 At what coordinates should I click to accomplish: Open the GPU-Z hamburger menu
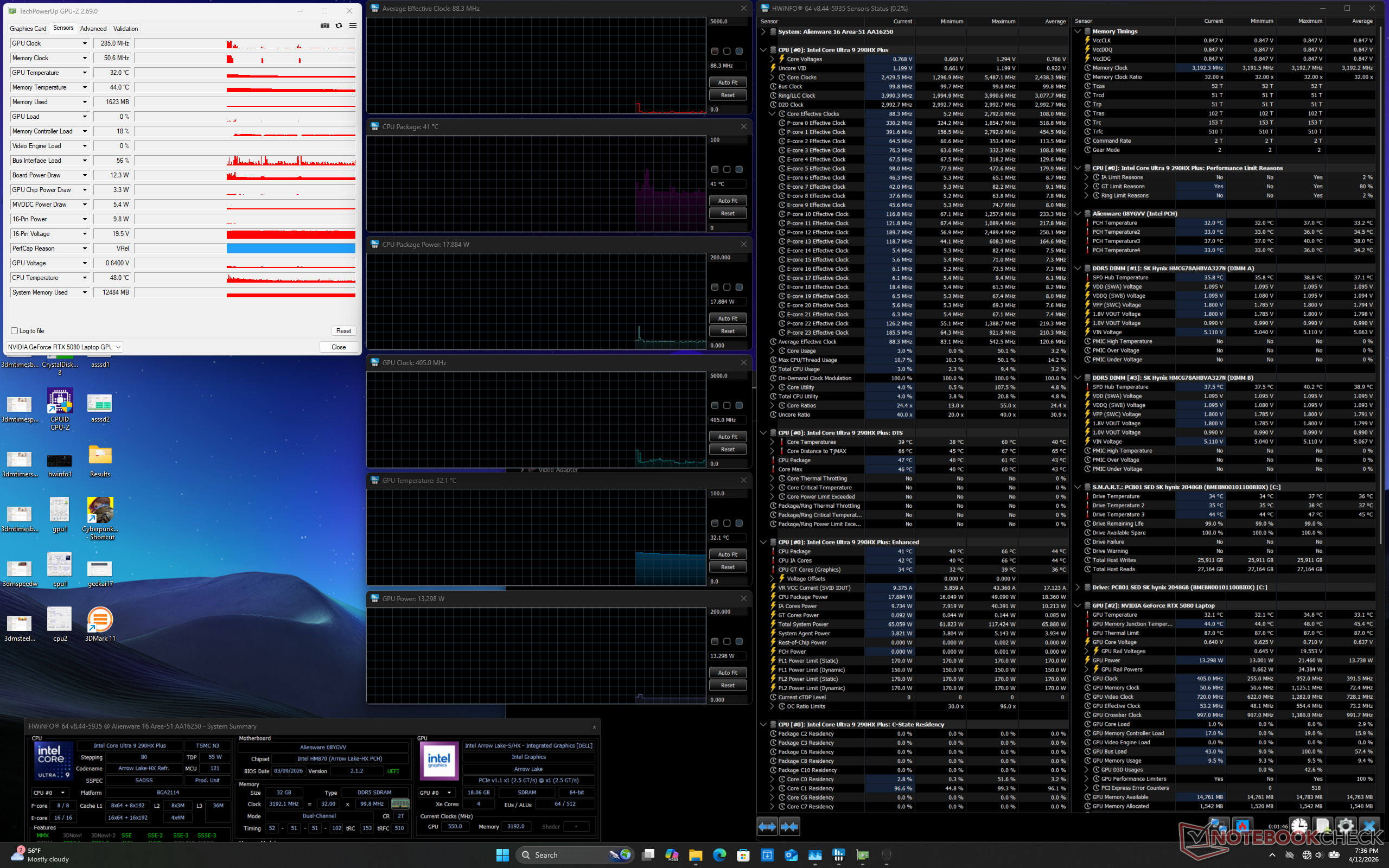click(x=353, y=26)
